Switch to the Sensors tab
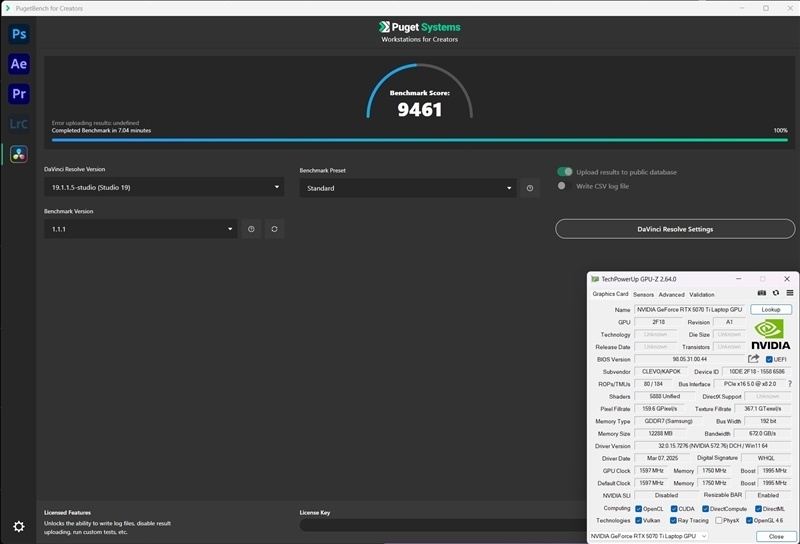 tap(643, 294)
